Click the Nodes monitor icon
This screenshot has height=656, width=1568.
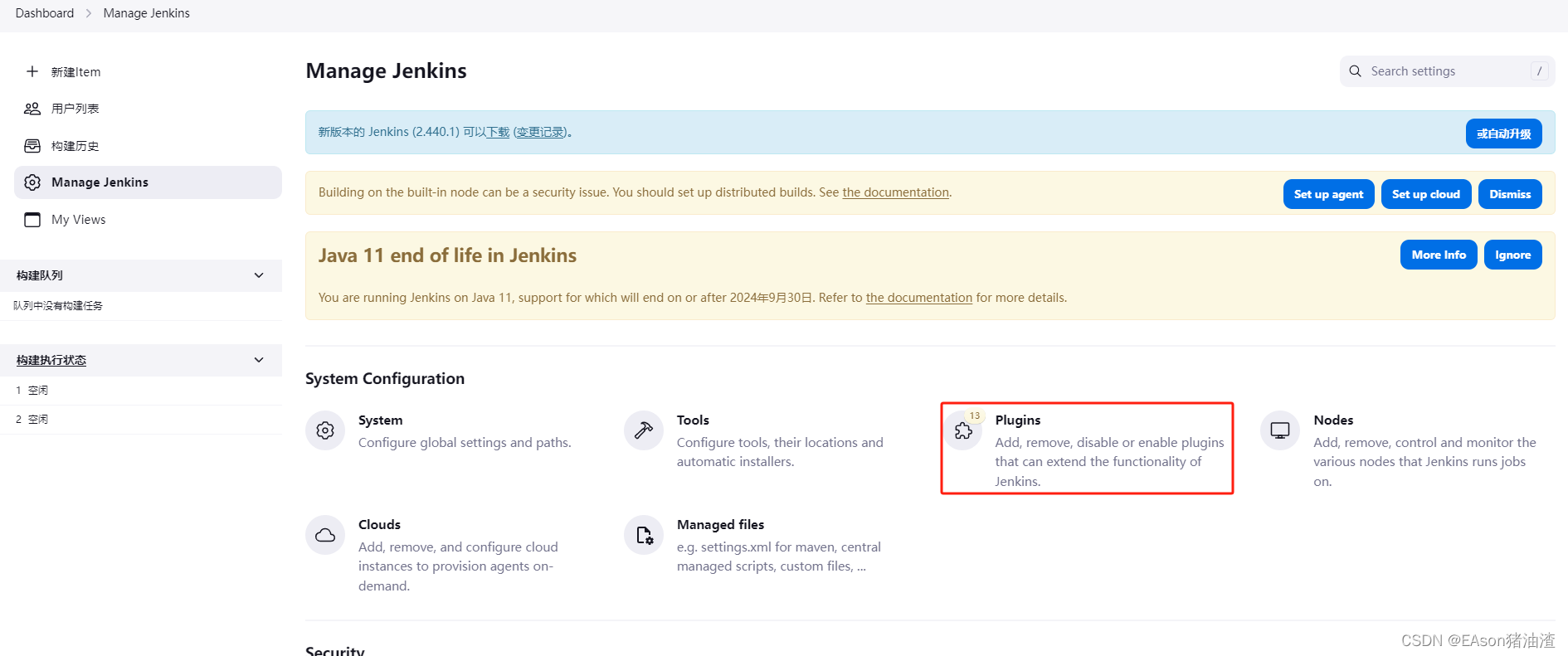(1280, 430)
